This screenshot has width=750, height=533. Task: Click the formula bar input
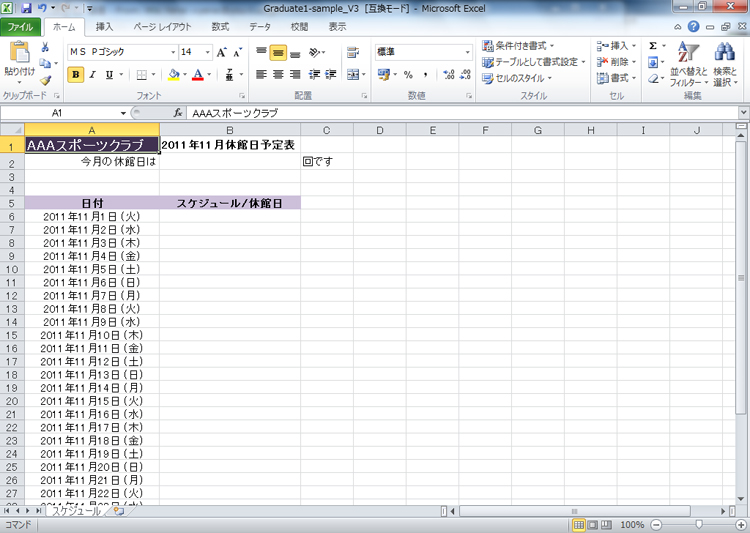click(462, 113)
